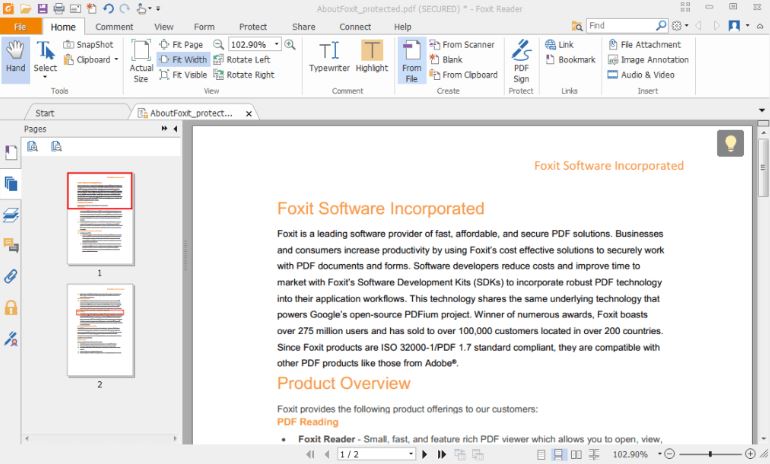Open the Bookmarks side panel
This screenshot has height=464, width=770.
[10, 153]
